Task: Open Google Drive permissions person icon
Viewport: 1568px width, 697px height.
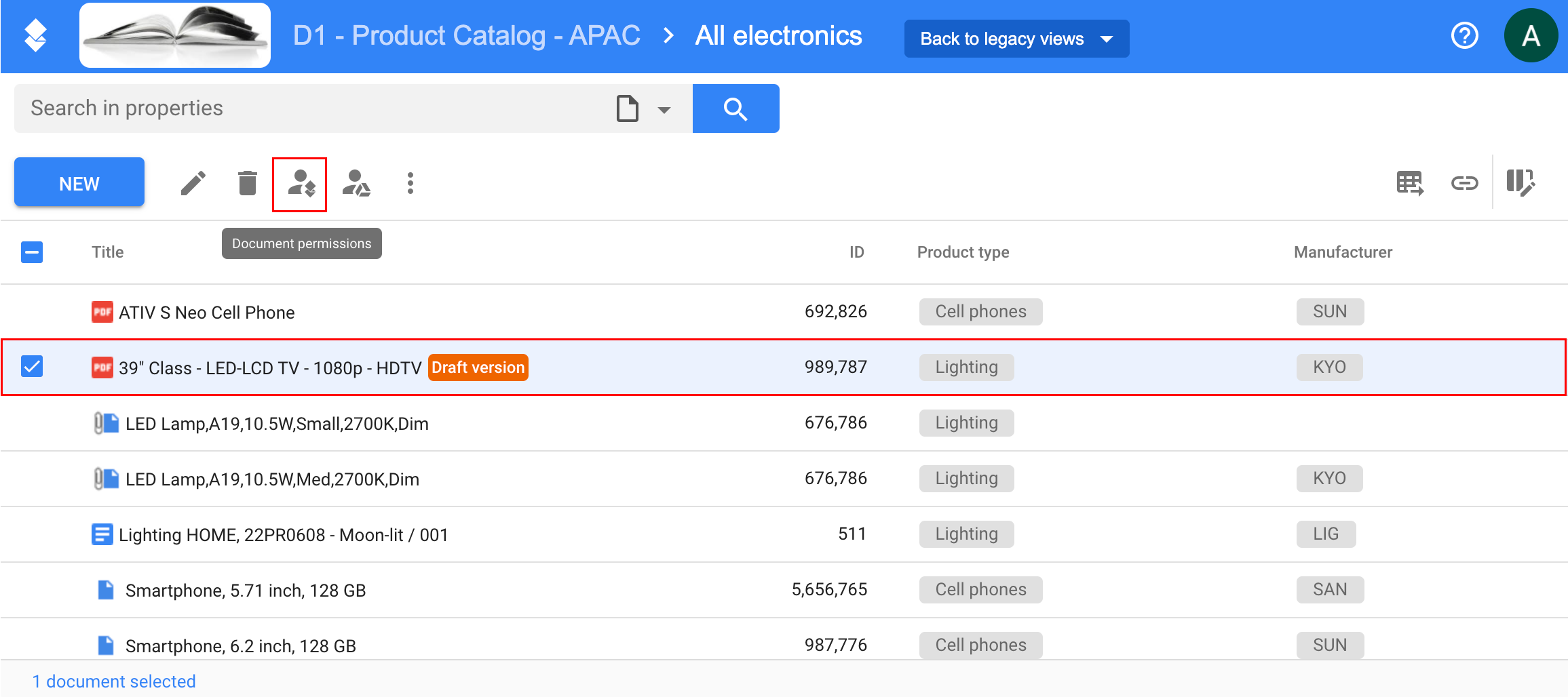Action: click(356, 183)
